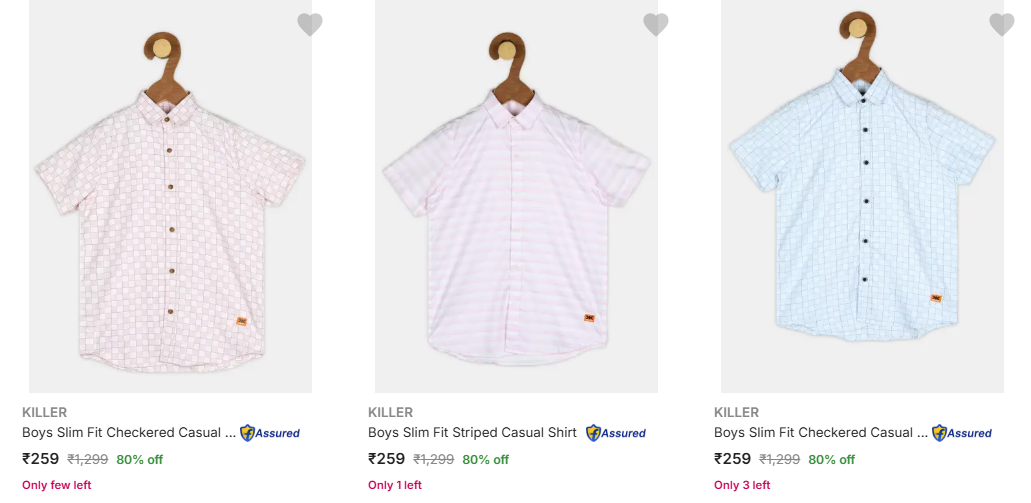Toggle wishlist heart on striped shirt

(656, 25)
